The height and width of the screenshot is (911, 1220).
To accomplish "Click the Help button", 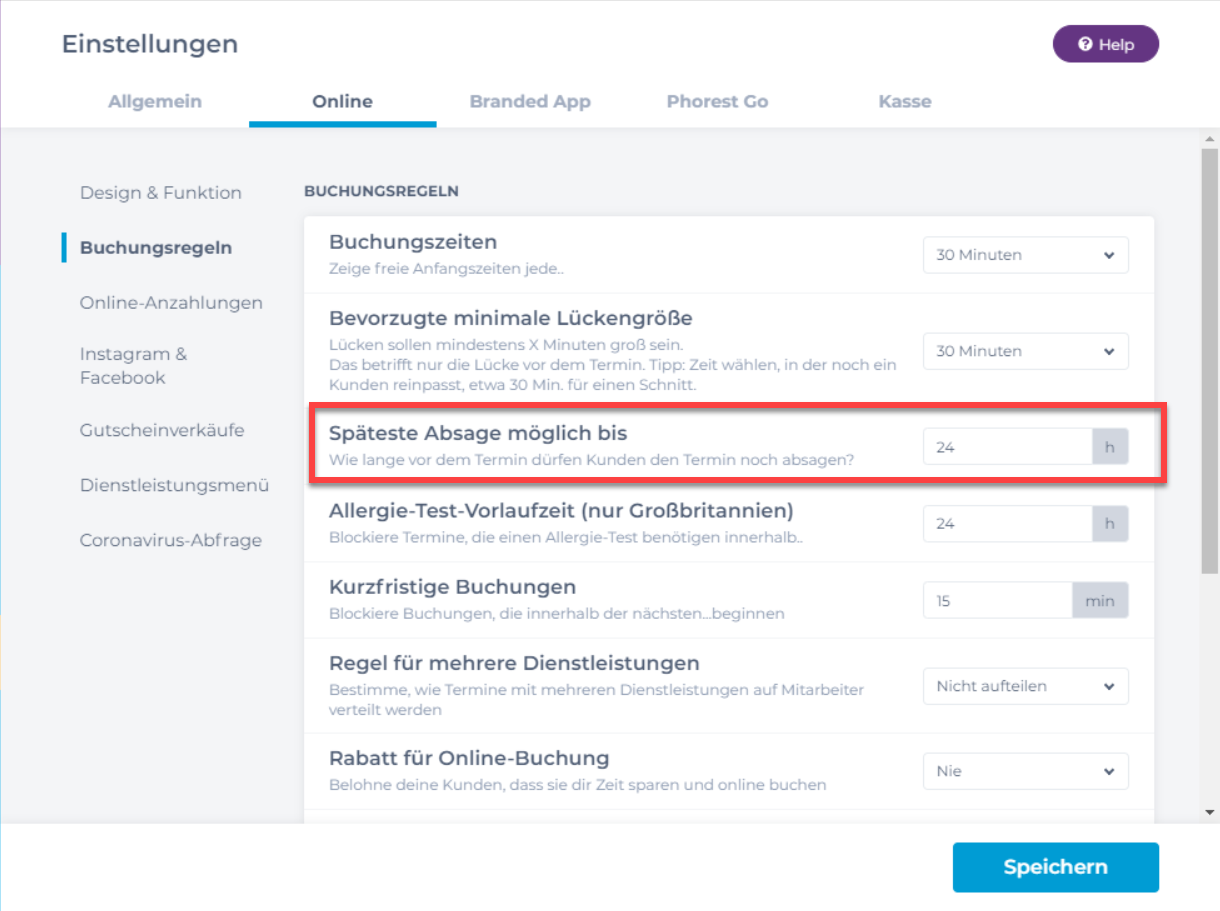I will [x=1105, y=45].
